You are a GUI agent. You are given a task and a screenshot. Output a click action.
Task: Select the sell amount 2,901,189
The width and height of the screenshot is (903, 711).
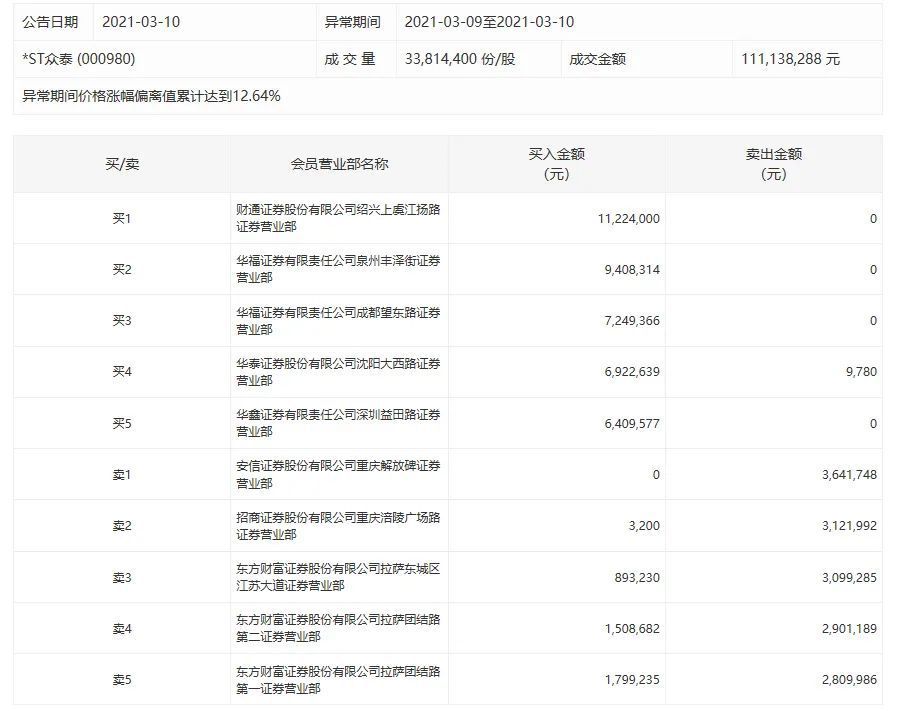849,629
